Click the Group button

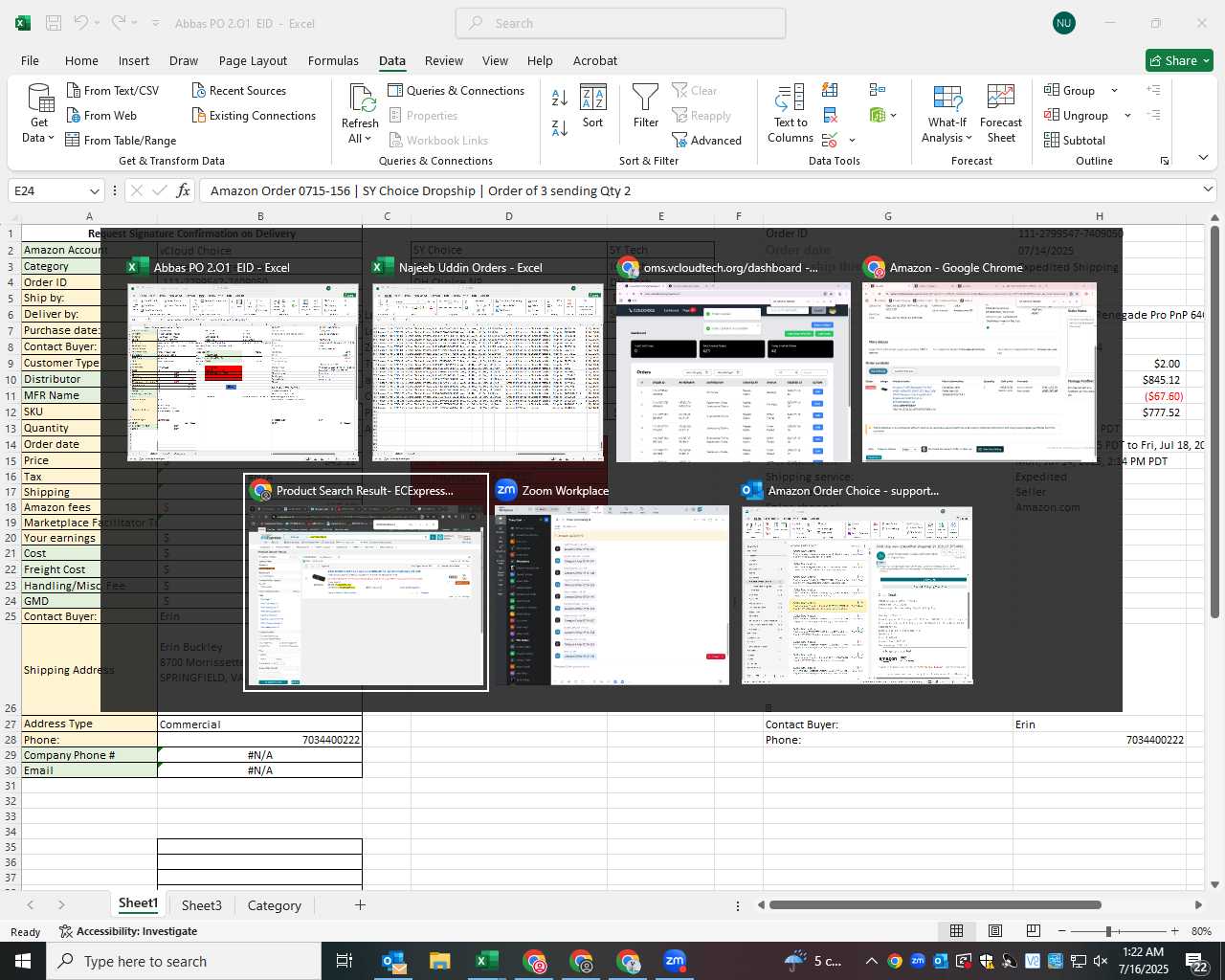point(1070,90)
